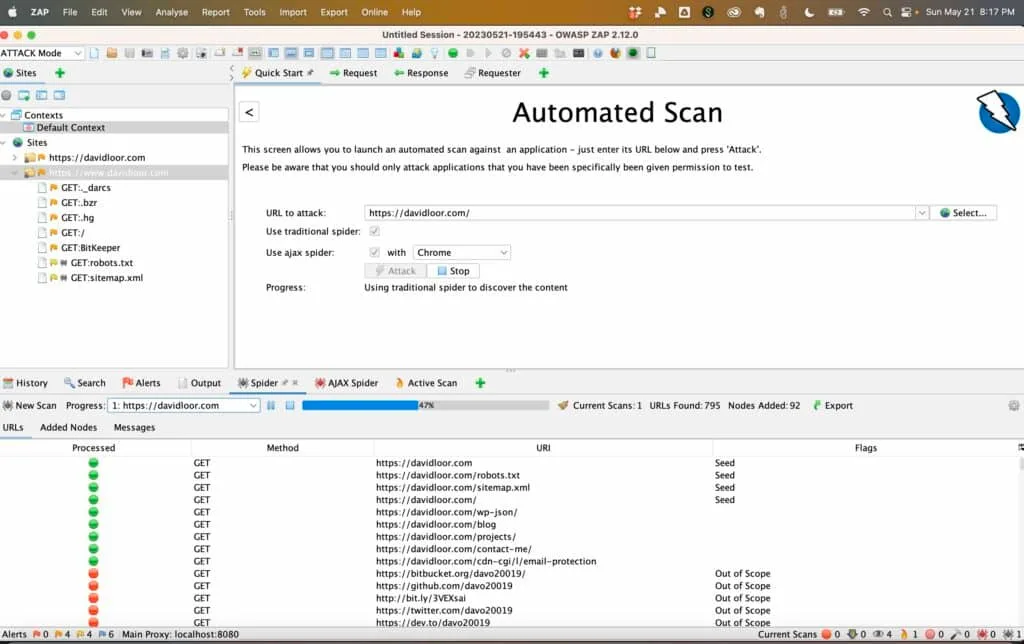This screenshot has height=644, width=1024.
Task: Open macOS Spotlight search icon
Action: (x=887, y=12)
